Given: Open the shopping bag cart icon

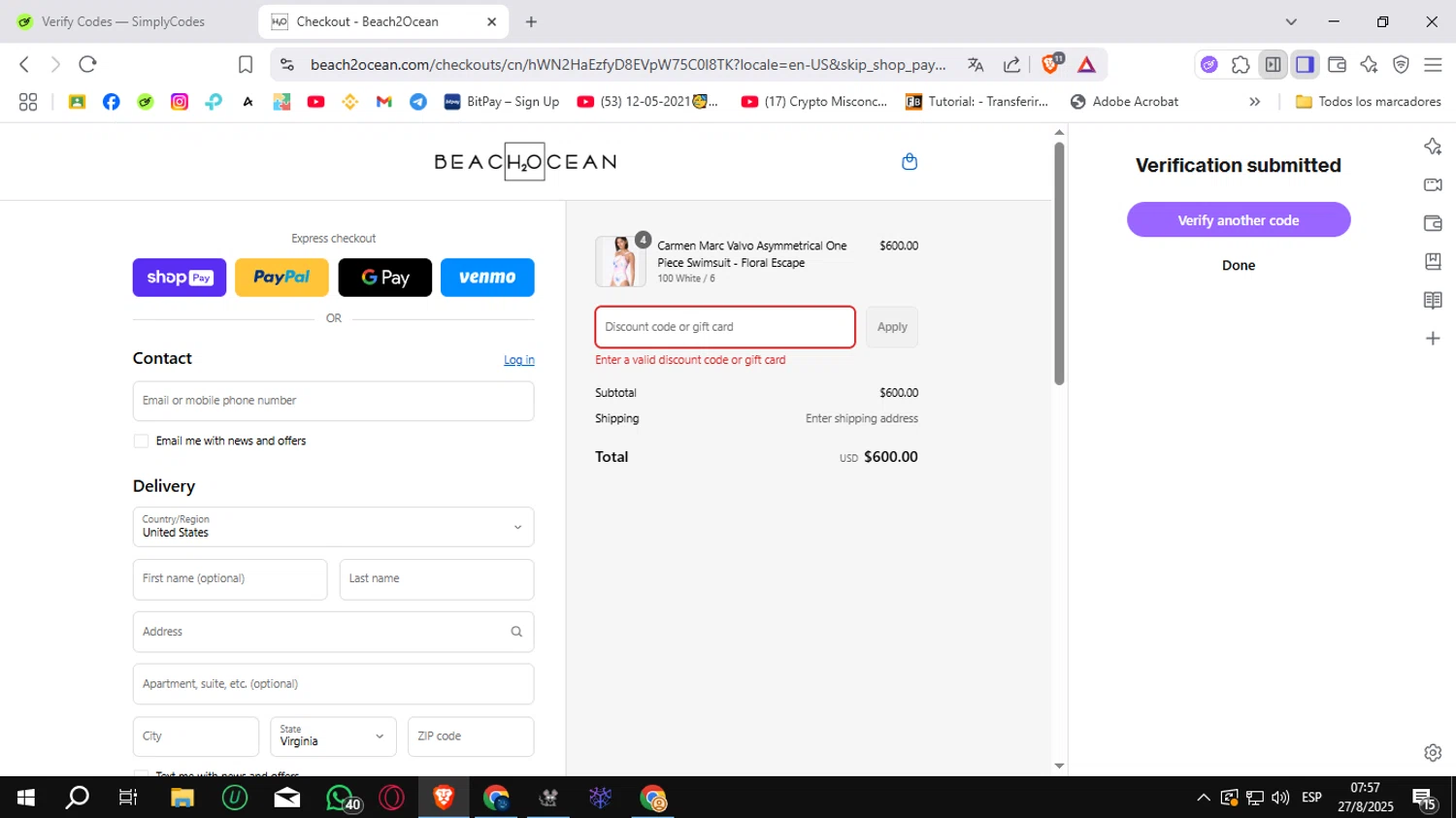Looking at the screenshot, I should click(910, 162).
